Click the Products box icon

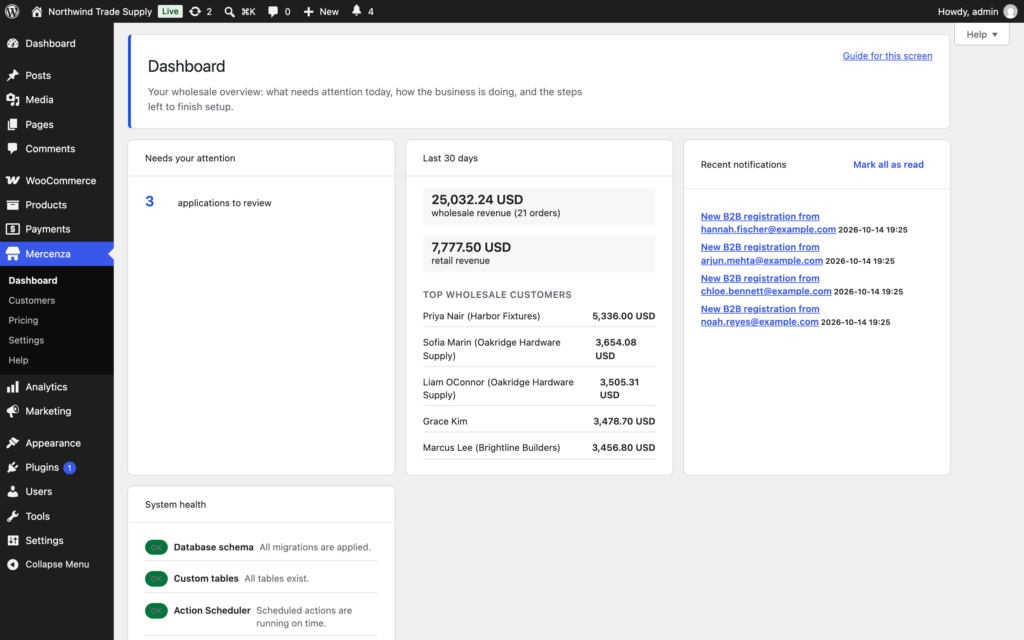12,204
